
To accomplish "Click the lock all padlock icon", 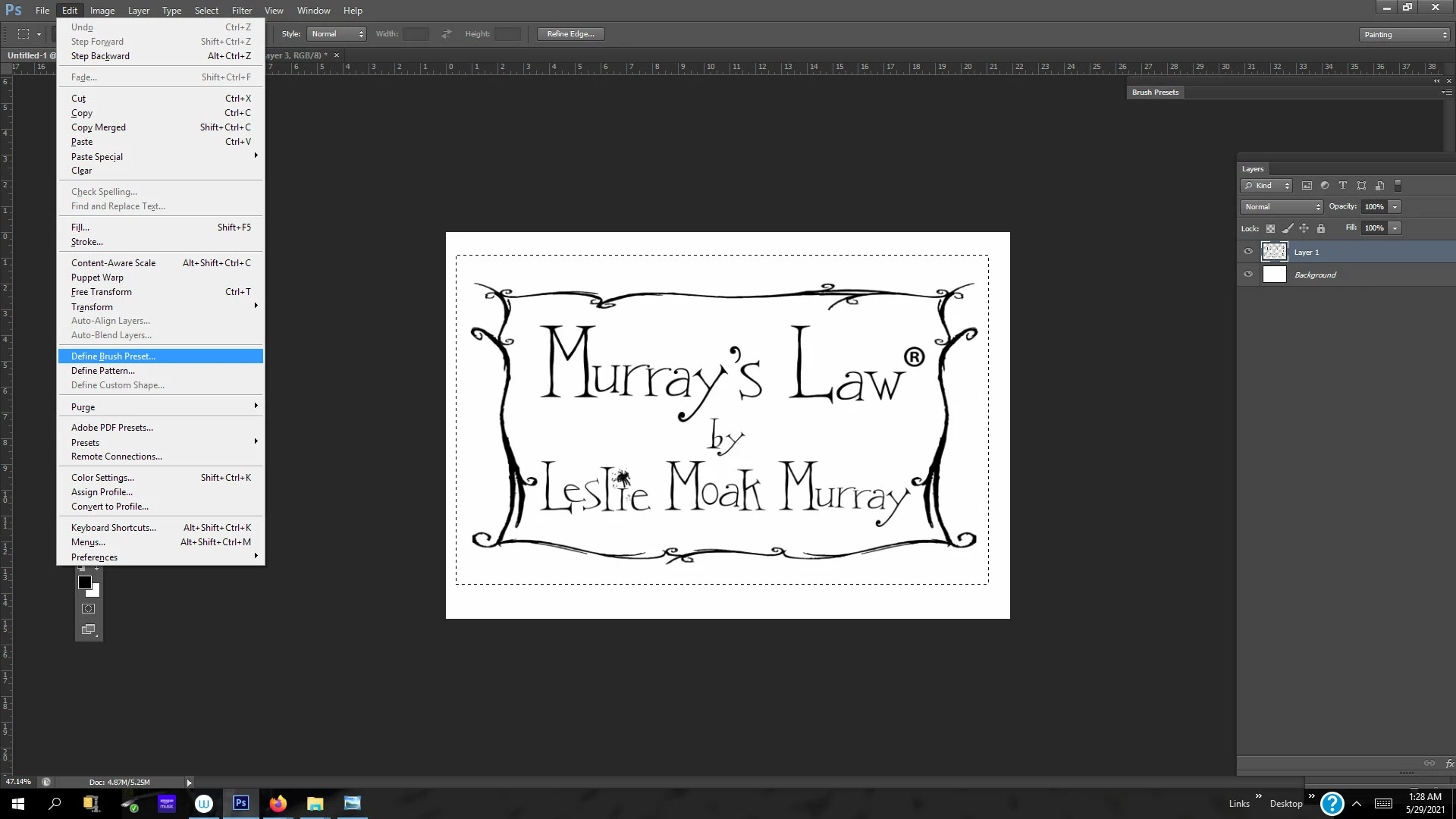I will coord(1321,228).
